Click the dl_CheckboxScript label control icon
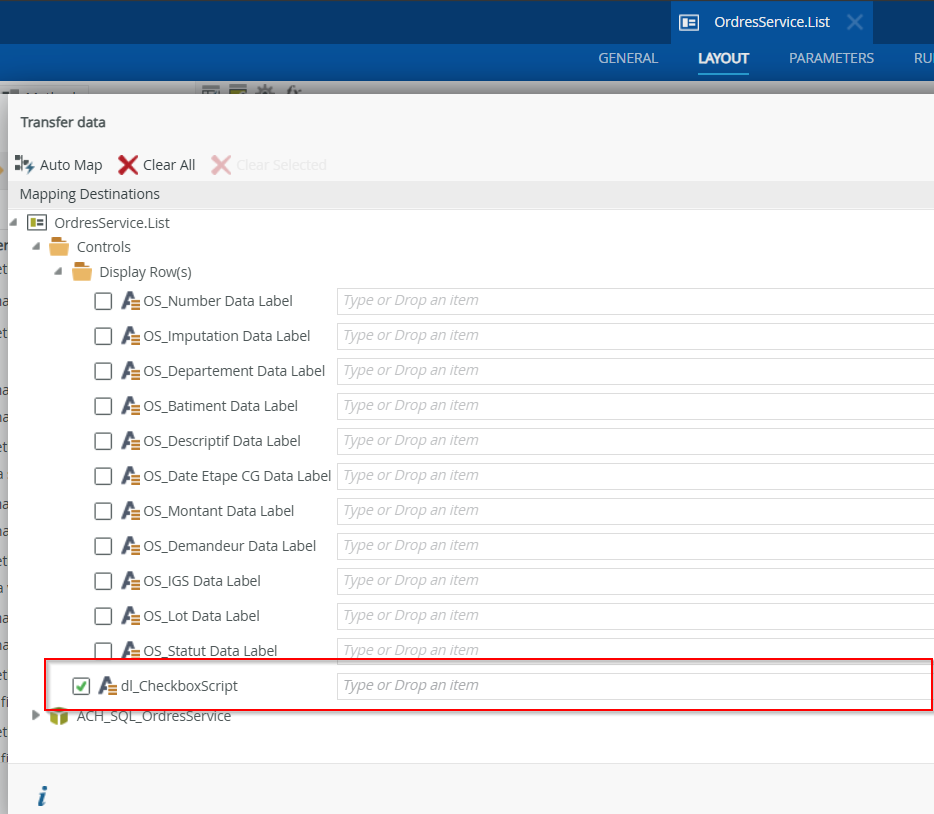Screen dimensions: 934x814 (108, 686)
